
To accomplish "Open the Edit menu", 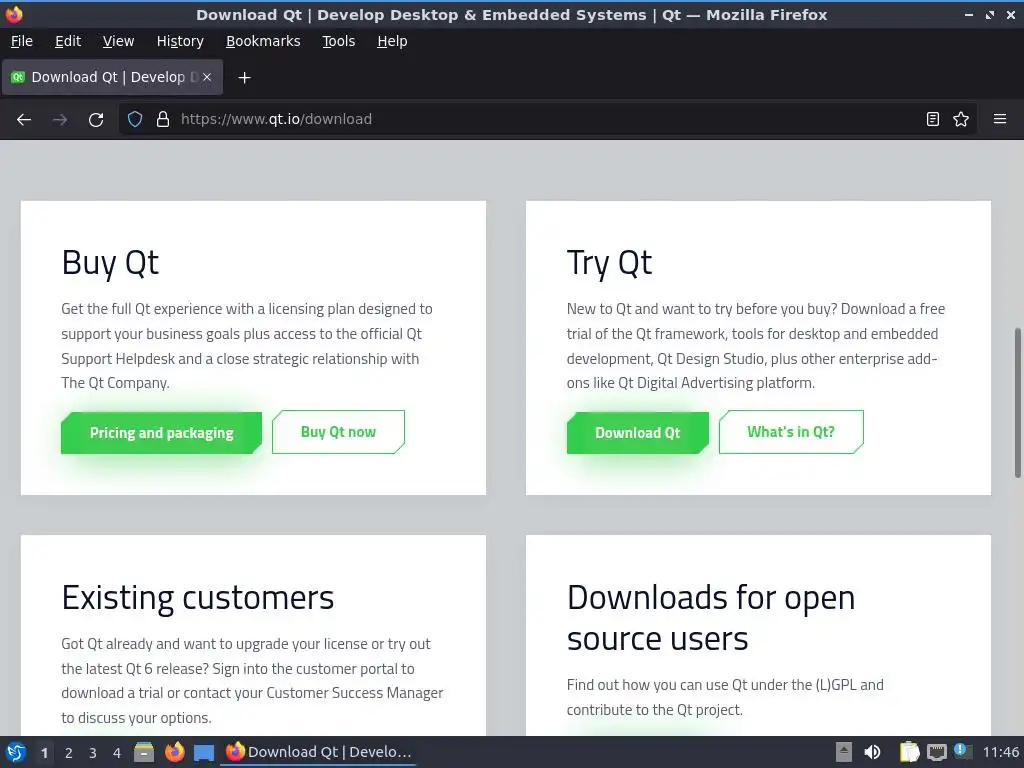I will (x=68, y=41).
